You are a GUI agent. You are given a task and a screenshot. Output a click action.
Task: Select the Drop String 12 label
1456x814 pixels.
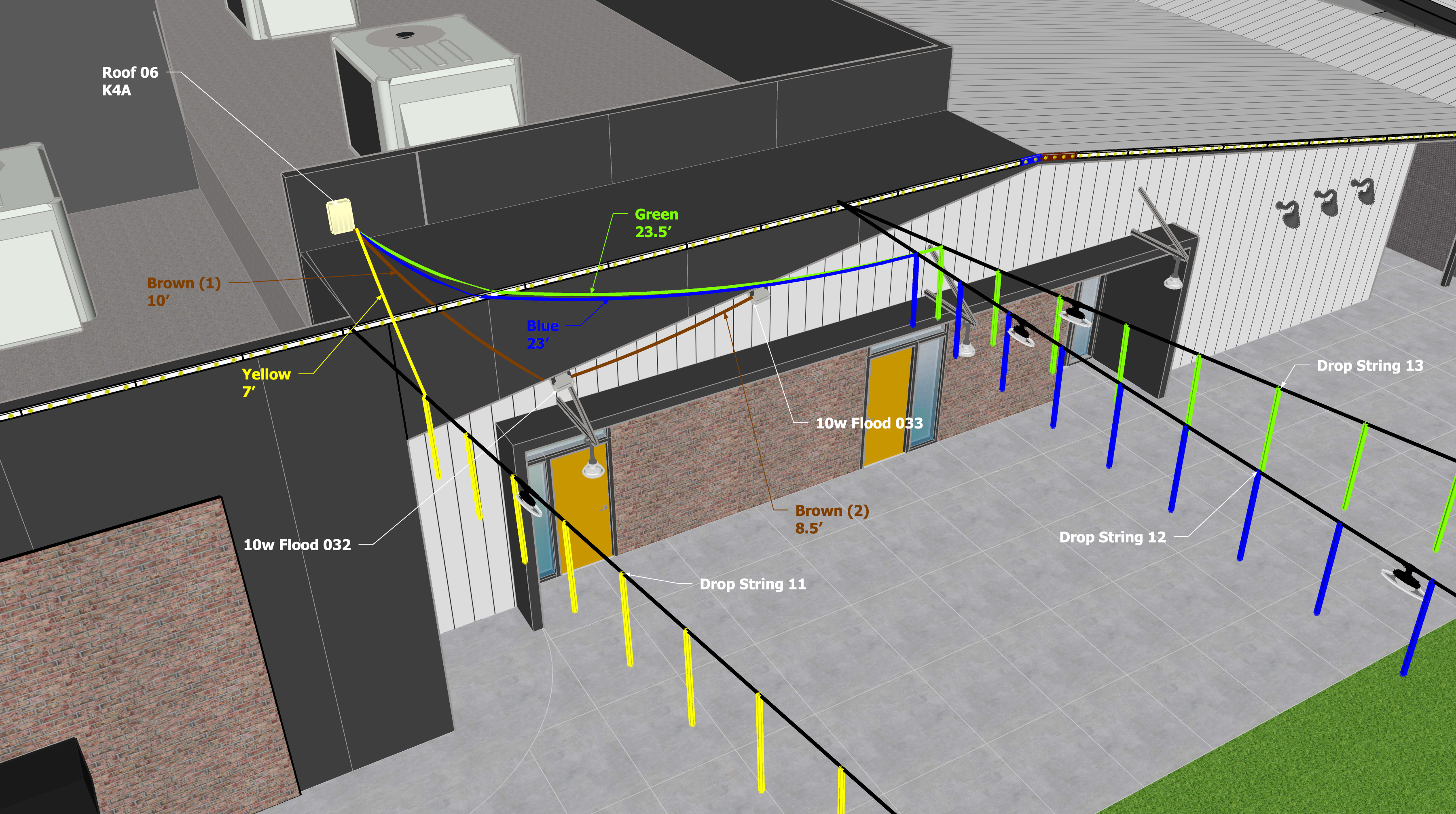[1112, 537]
